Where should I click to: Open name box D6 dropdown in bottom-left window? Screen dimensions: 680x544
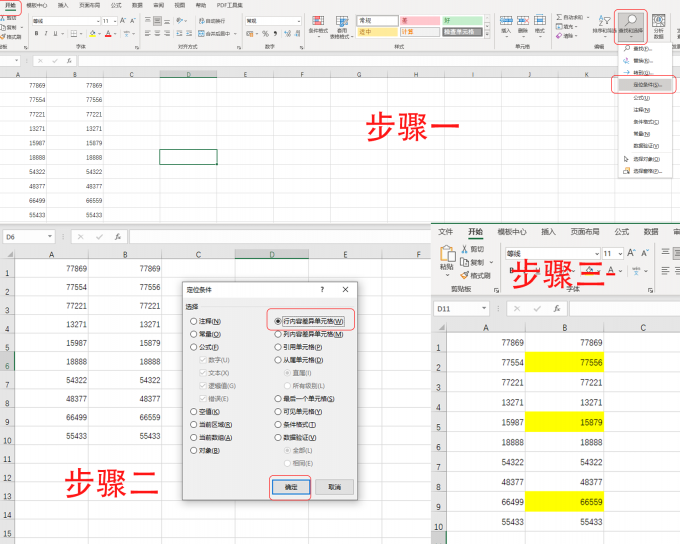pos(50,236)
